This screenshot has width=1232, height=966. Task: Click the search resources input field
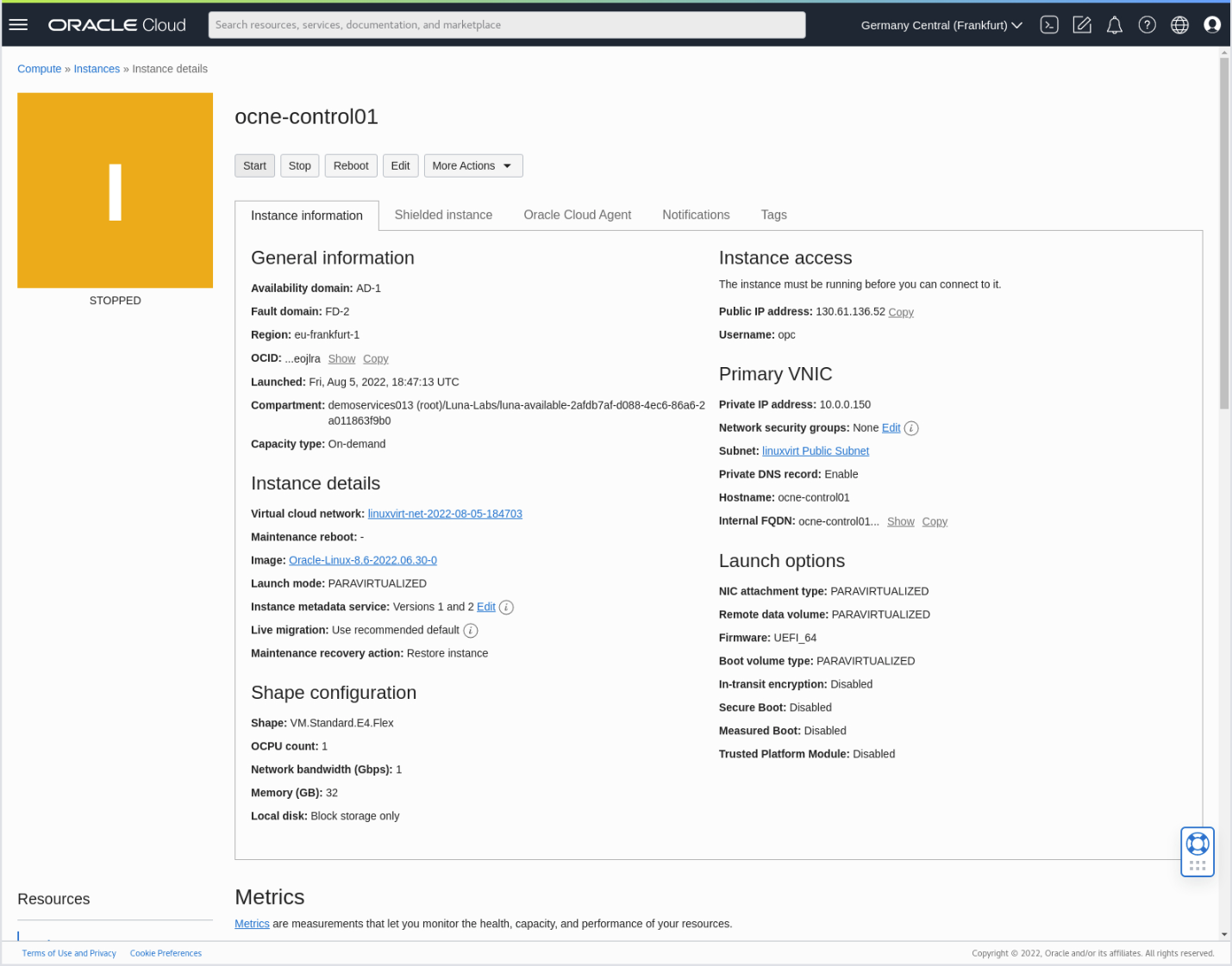pos(507,24)
